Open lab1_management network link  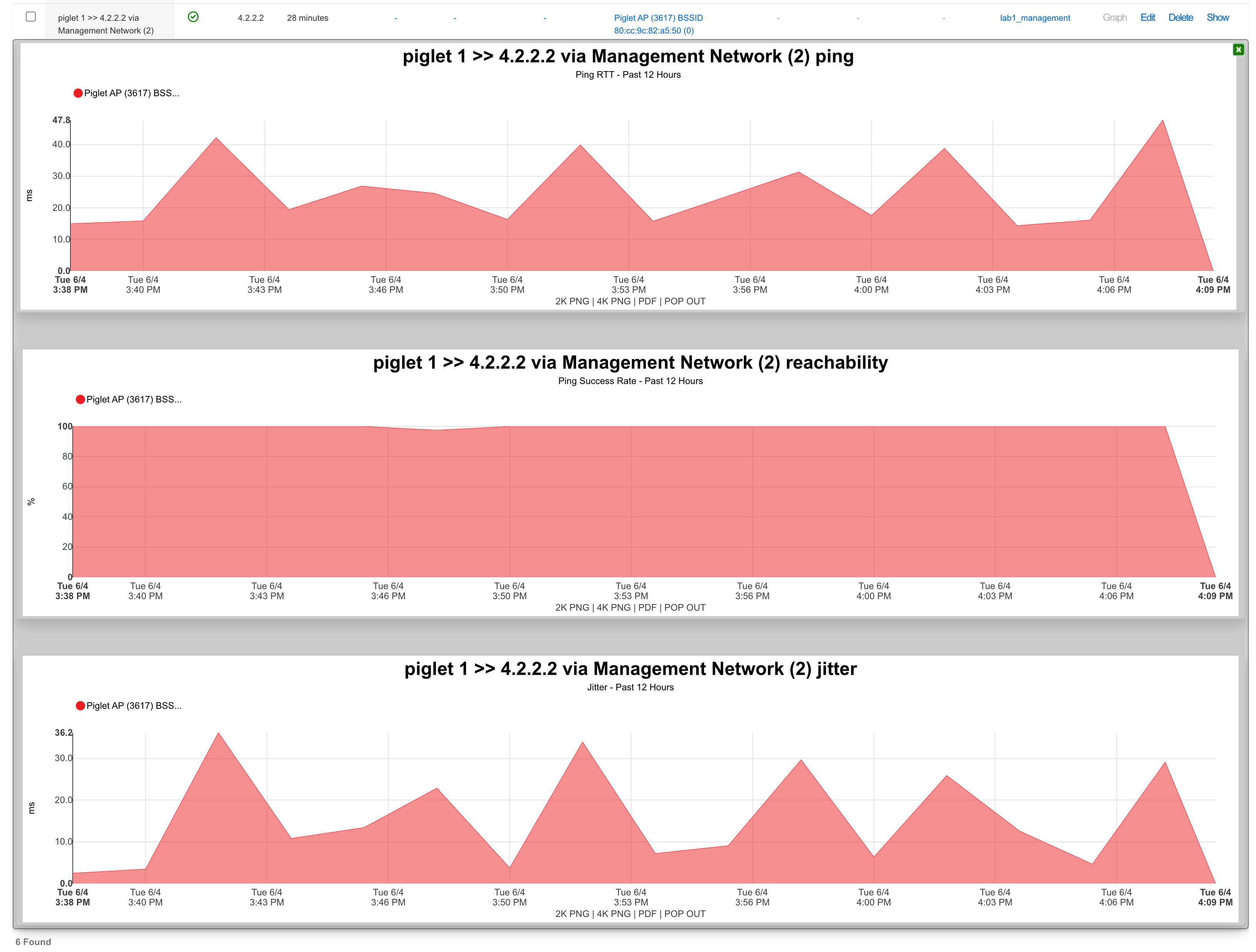click(x=1035, y=18)
